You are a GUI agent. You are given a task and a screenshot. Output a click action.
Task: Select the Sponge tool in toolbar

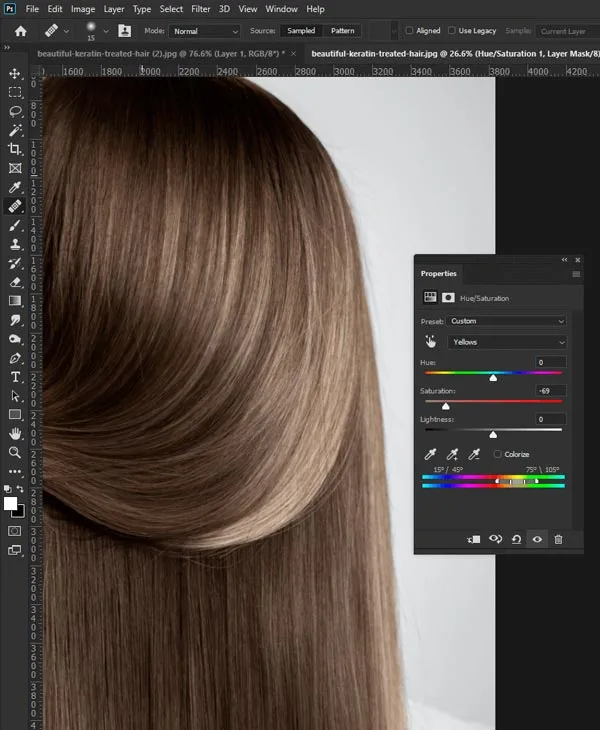[x=15, y=339]
